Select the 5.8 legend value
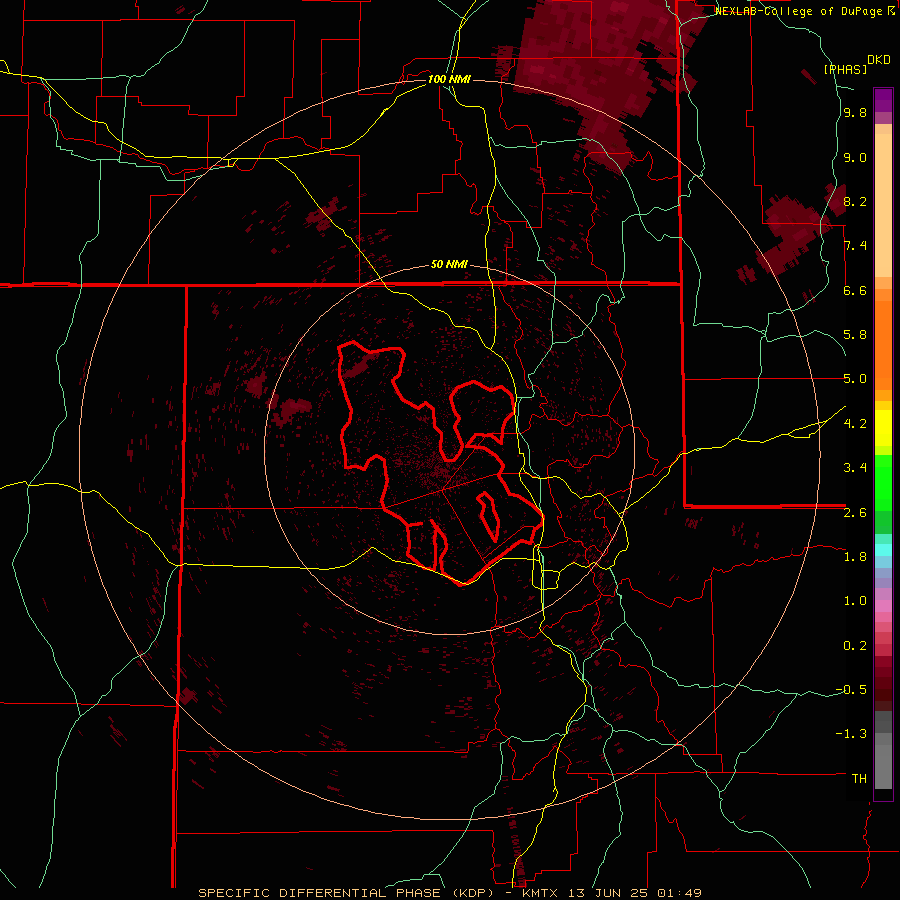Viewport: 900px width, 900px height. tap(855, 335)
